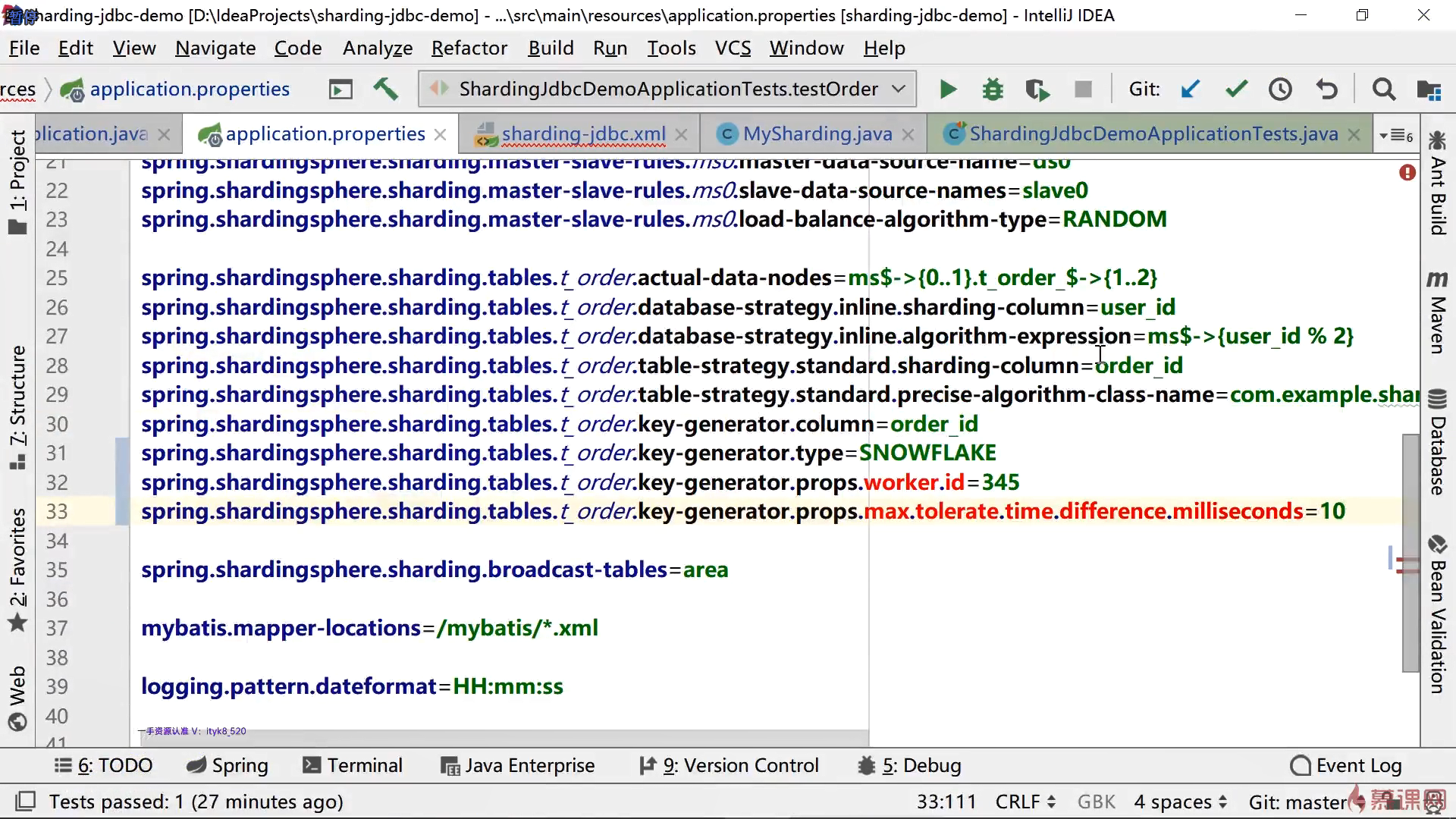
Task: Run with coverage shield icon
Action: pyautogui.click(x=1037, y=89)
